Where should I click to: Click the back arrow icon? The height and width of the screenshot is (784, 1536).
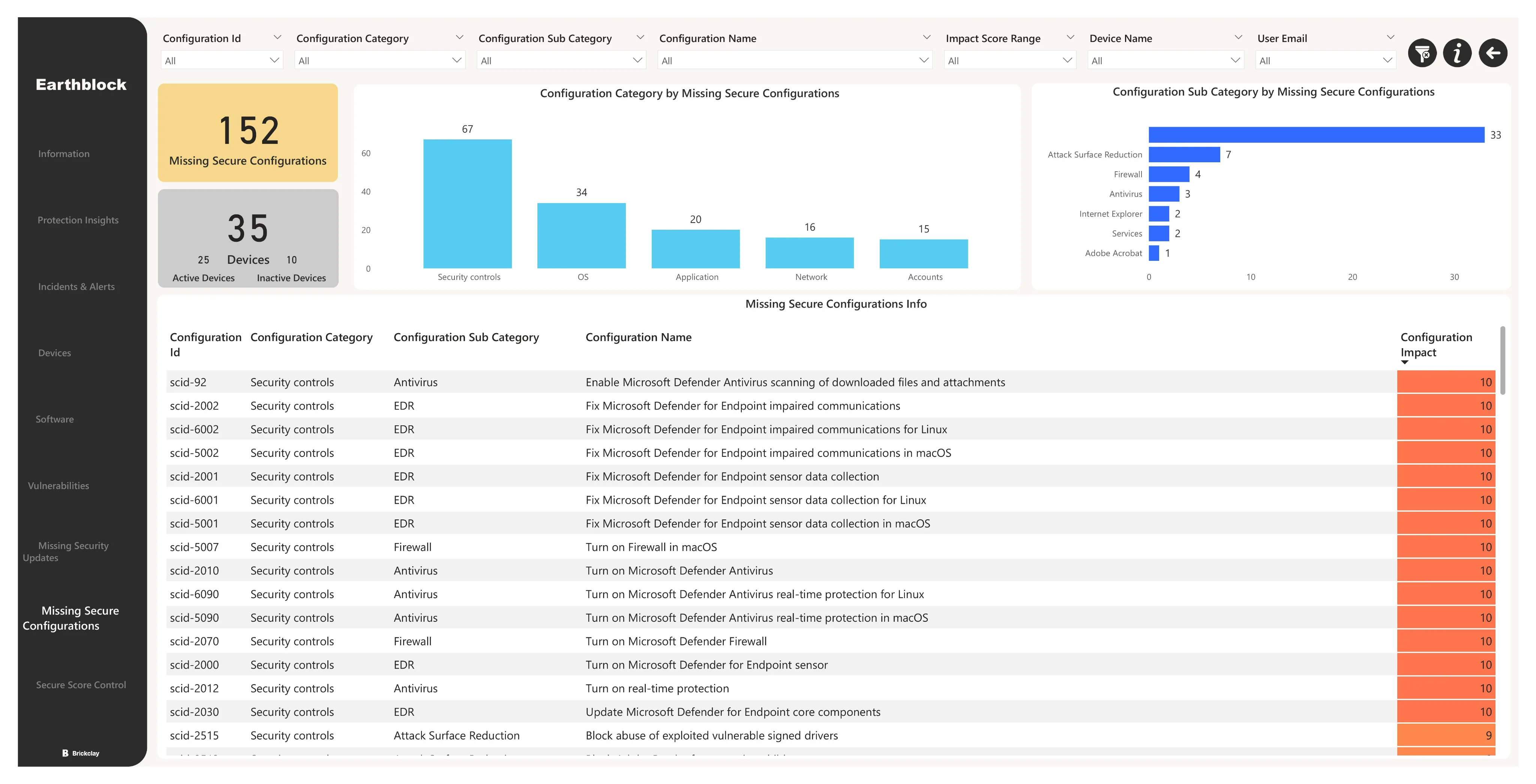tap(1493, 54)
